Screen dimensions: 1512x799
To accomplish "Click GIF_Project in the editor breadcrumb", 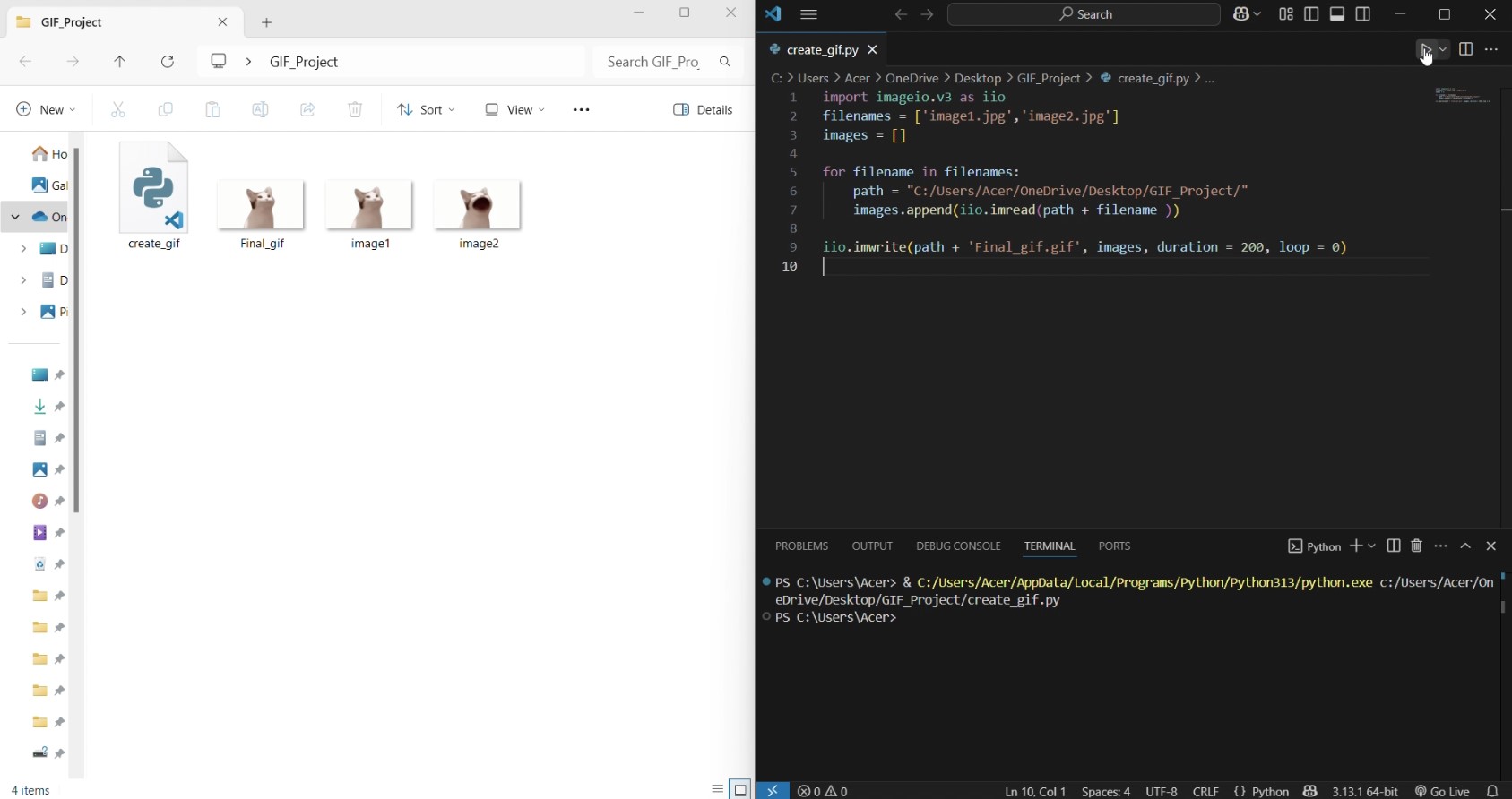I will click(x=1048, y=78).
